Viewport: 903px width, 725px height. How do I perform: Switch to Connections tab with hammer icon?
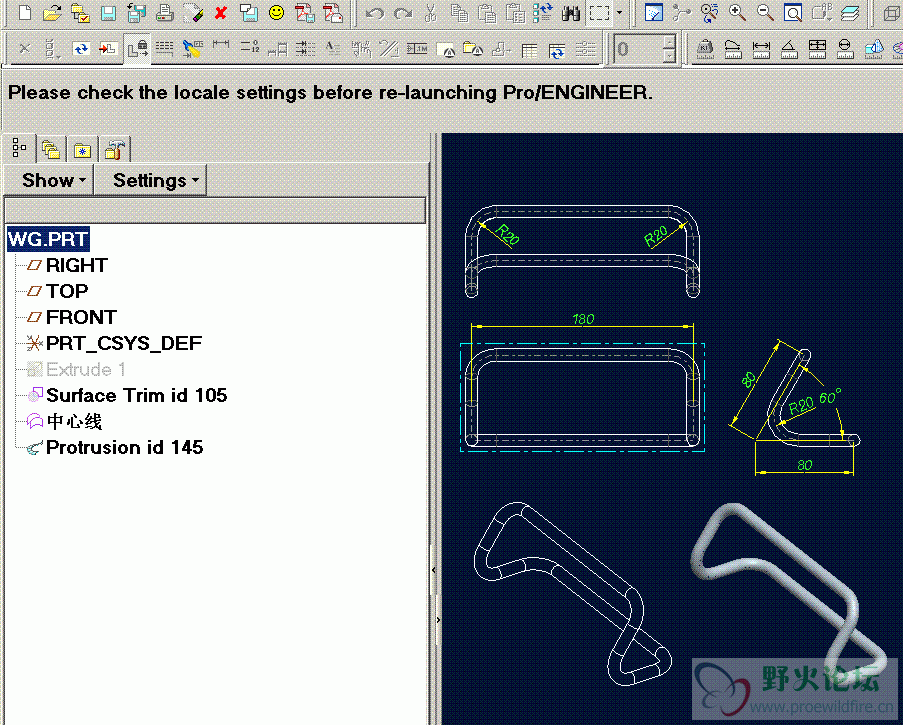point(115,150)
